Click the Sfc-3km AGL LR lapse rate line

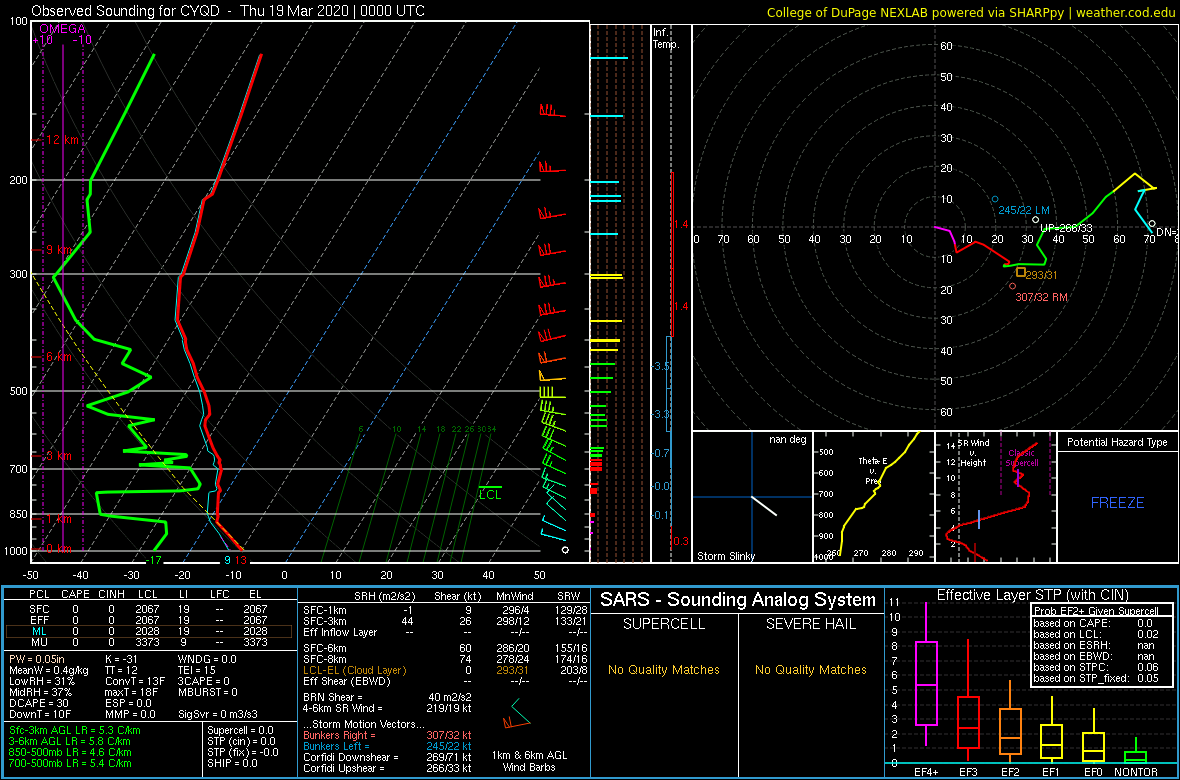[x=75, y=730]
